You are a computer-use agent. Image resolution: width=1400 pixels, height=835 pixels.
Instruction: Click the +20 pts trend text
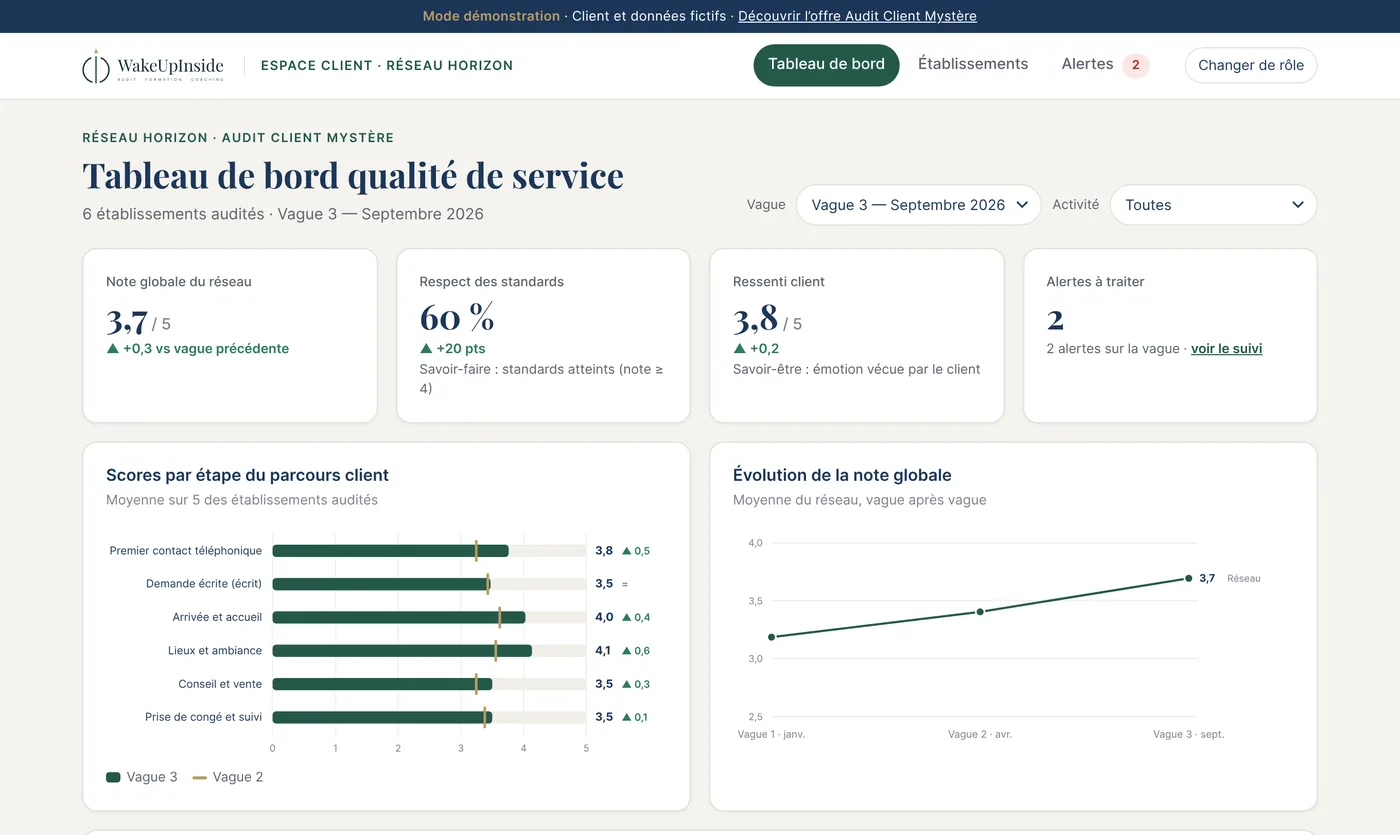pos(453,349)
